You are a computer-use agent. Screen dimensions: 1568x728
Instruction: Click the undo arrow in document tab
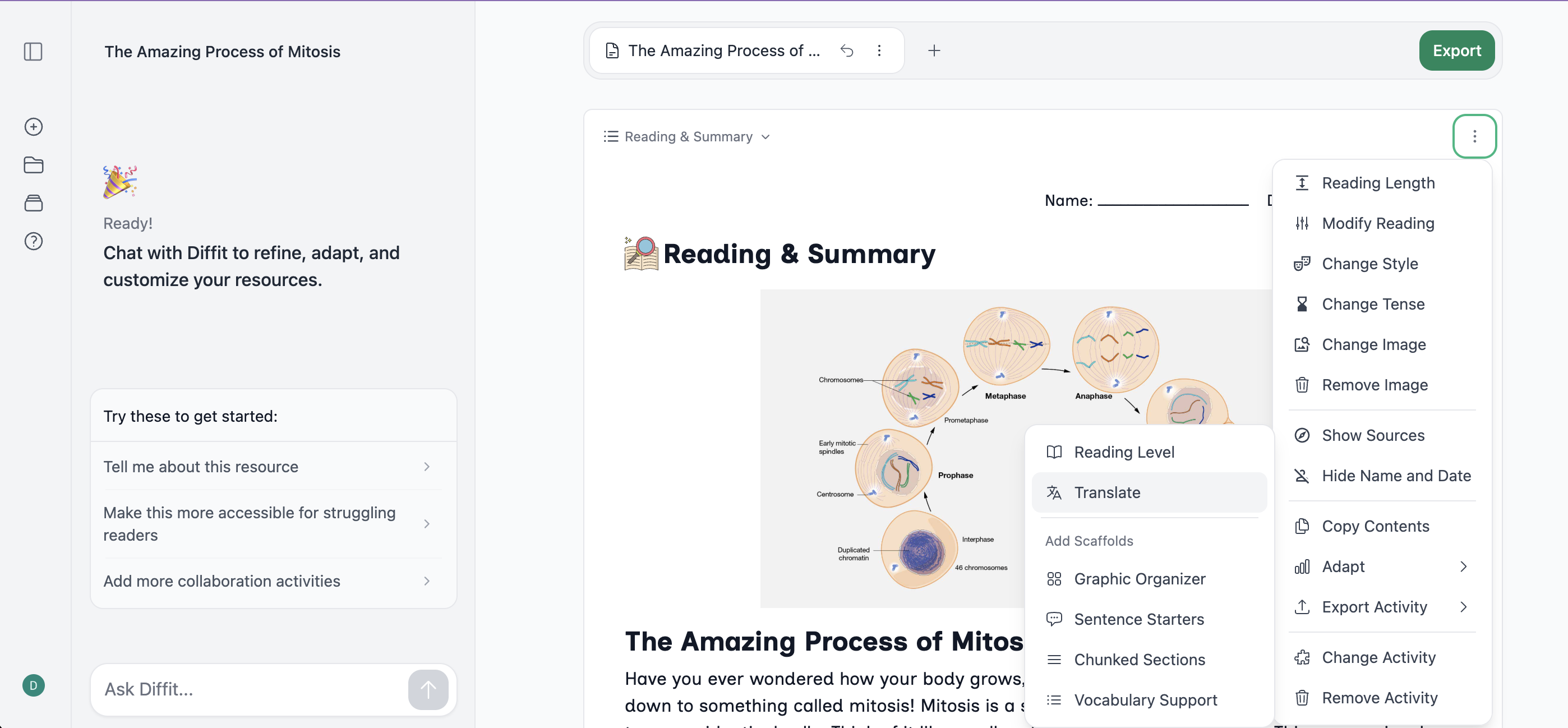coord(847,50)
